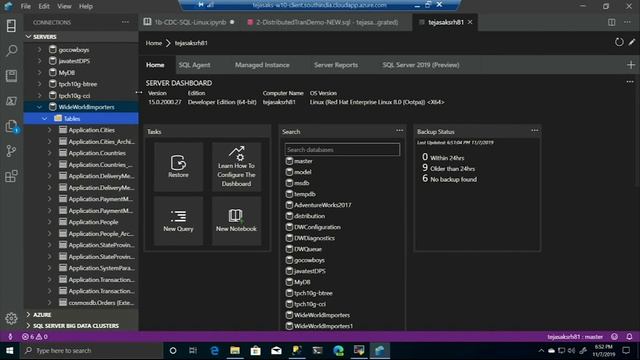
Task: Open the File menu
Action: (x=26, y=6)
